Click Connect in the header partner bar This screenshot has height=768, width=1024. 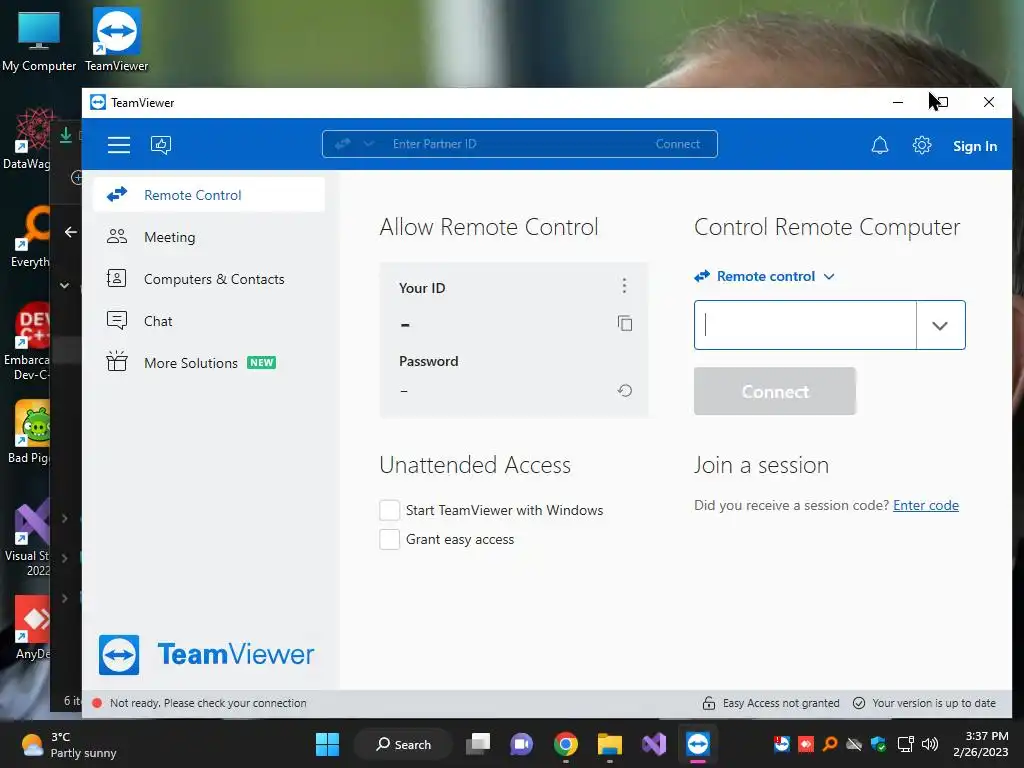pyautogui.click(x=677, y=144)
